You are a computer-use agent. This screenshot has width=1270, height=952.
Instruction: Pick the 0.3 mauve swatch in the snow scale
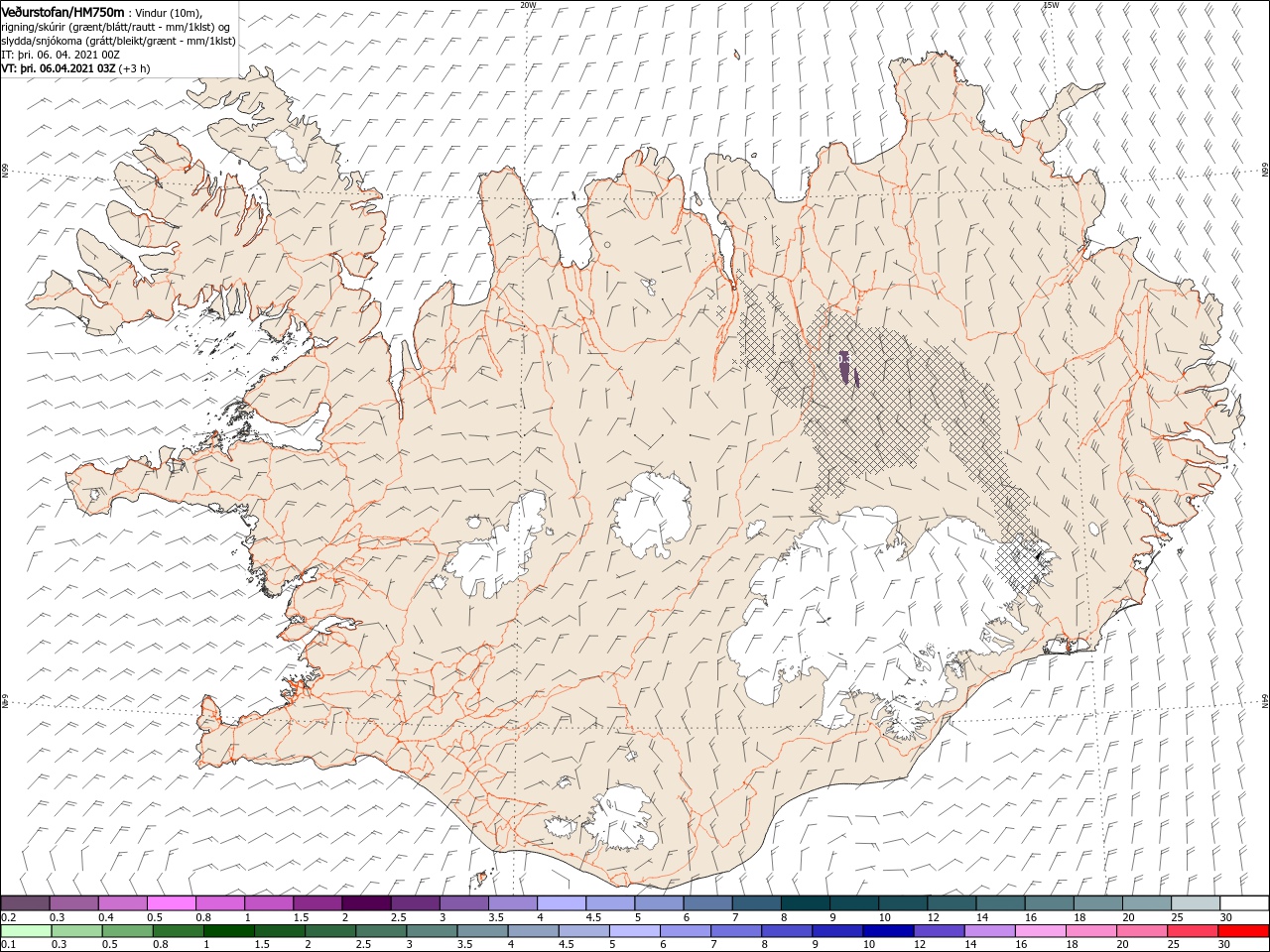pos(73,902)
